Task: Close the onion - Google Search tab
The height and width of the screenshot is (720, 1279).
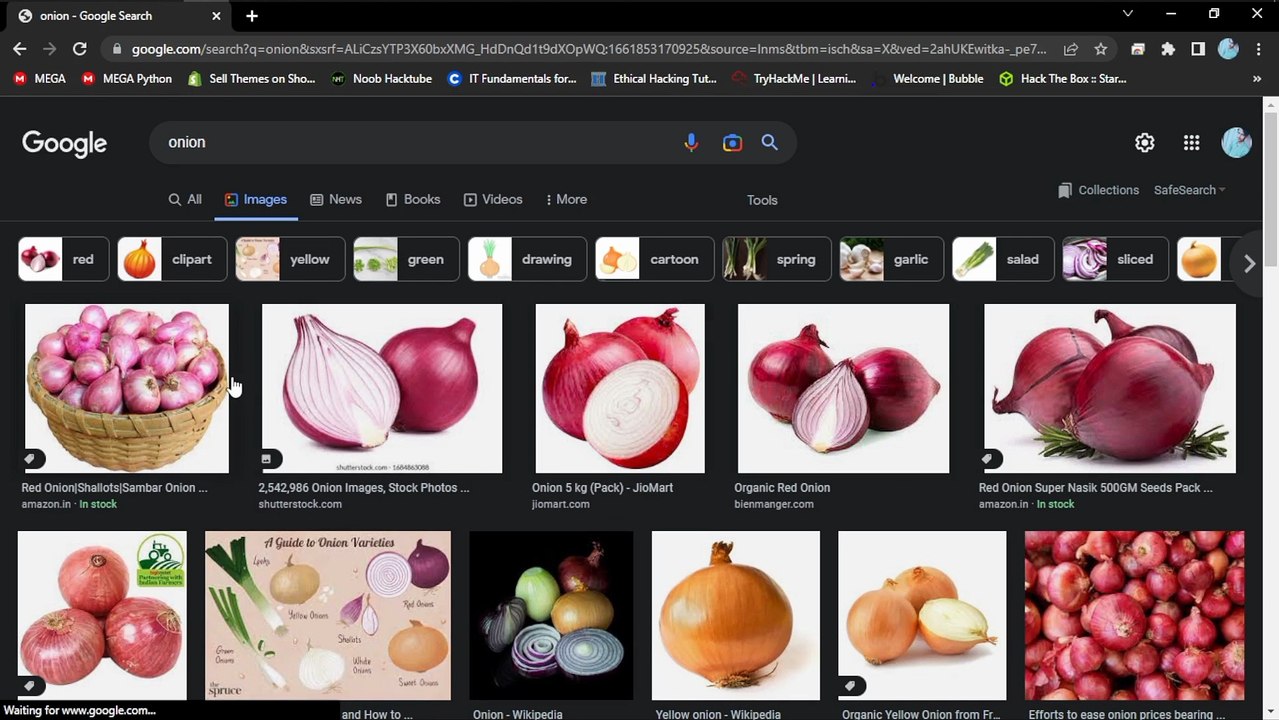Action: (x=217, y=16)
